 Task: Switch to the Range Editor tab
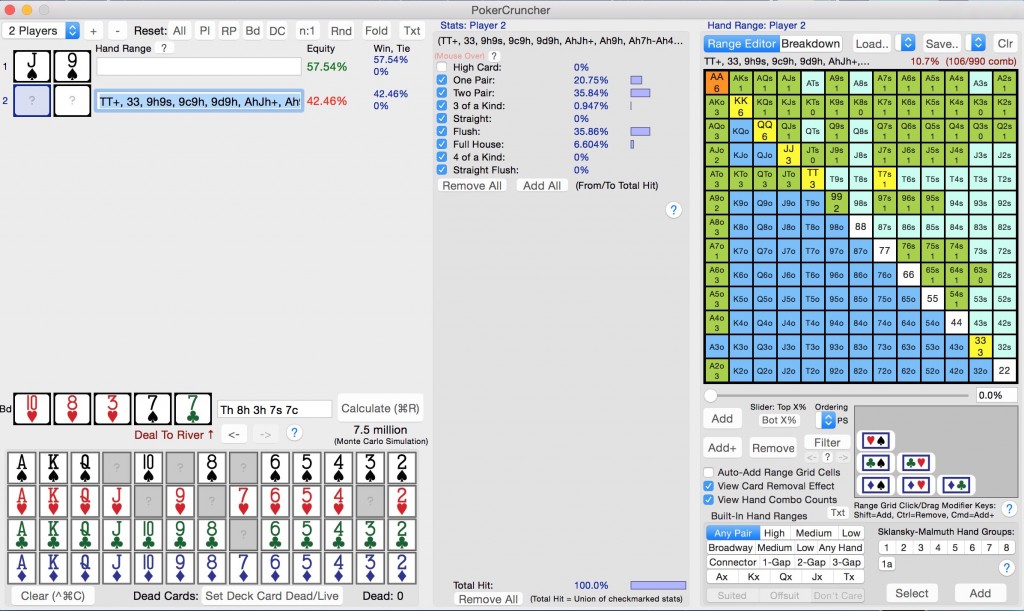742,44
